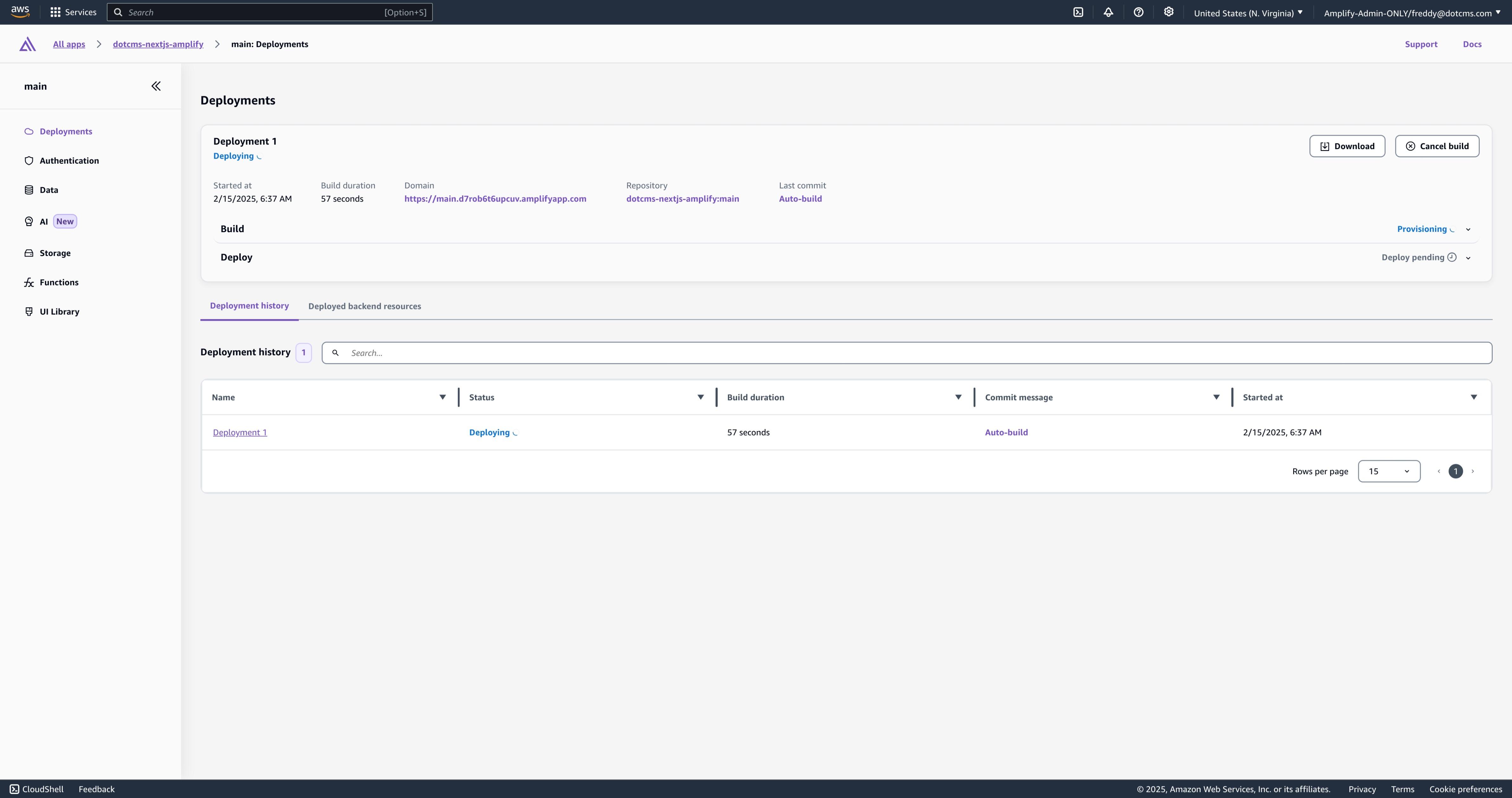Cancel the current build
Image resolution: width=1512 pixels, height=798 pixels.
click(x=1437, y=146)
